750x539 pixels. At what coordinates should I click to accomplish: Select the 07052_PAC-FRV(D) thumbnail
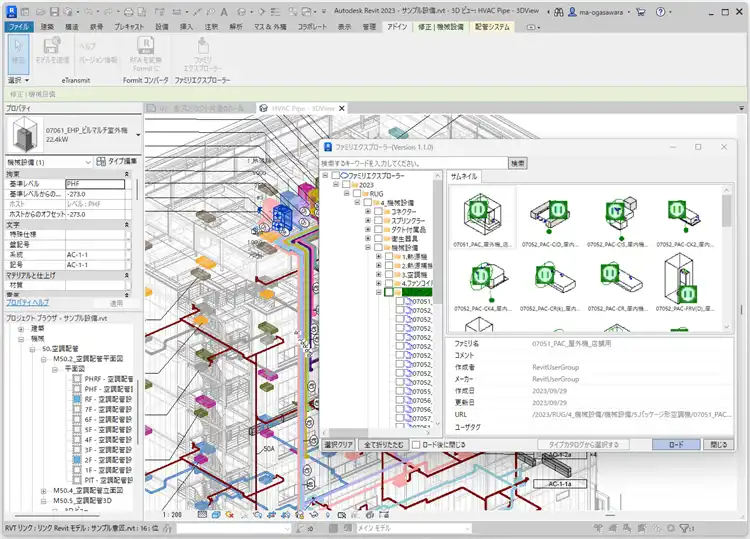coord(685,282)
